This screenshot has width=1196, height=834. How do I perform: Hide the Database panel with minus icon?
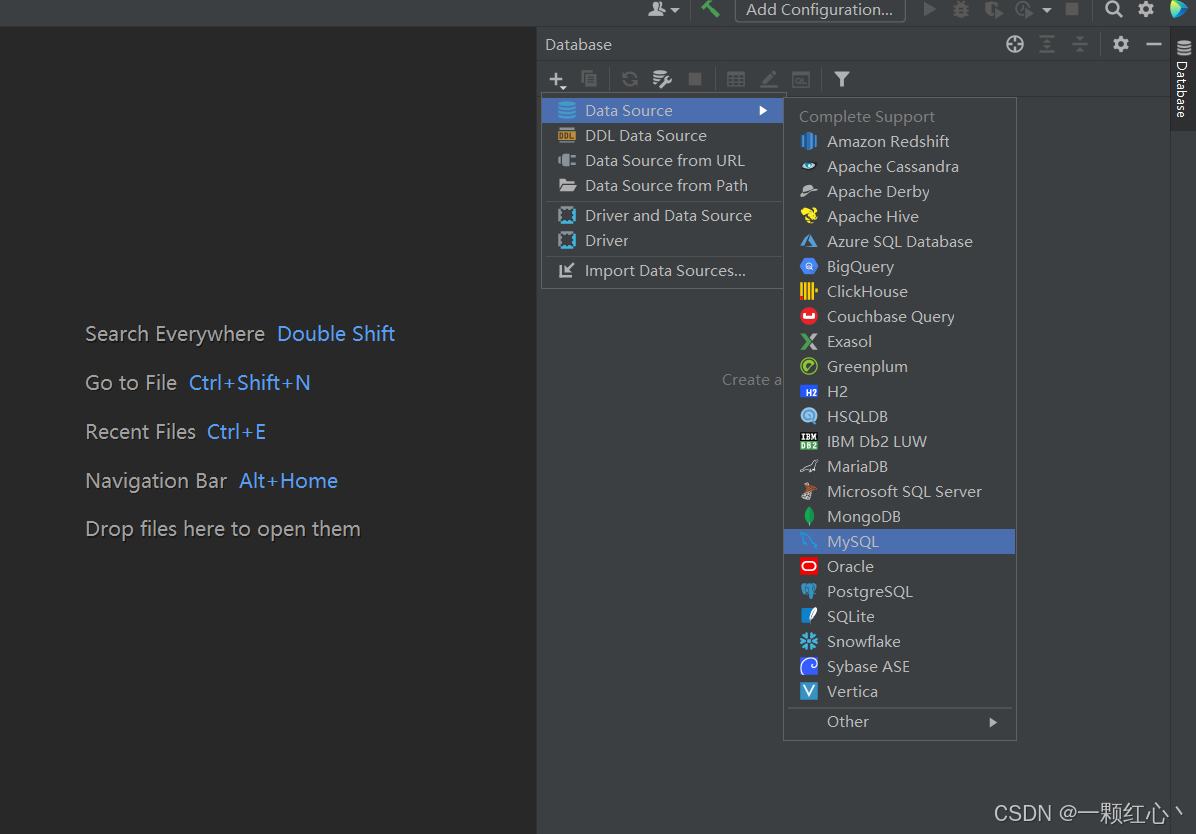(1153, 44)
